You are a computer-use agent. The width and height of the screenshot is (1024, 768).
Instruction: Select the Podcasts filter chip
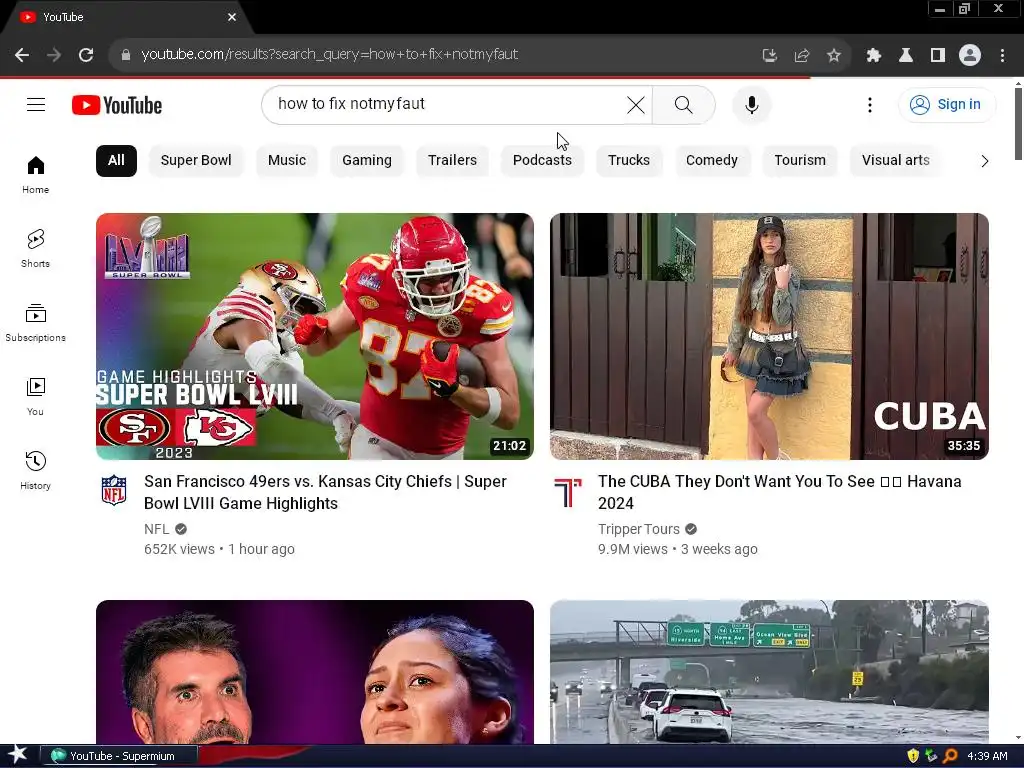coord(542,161)
